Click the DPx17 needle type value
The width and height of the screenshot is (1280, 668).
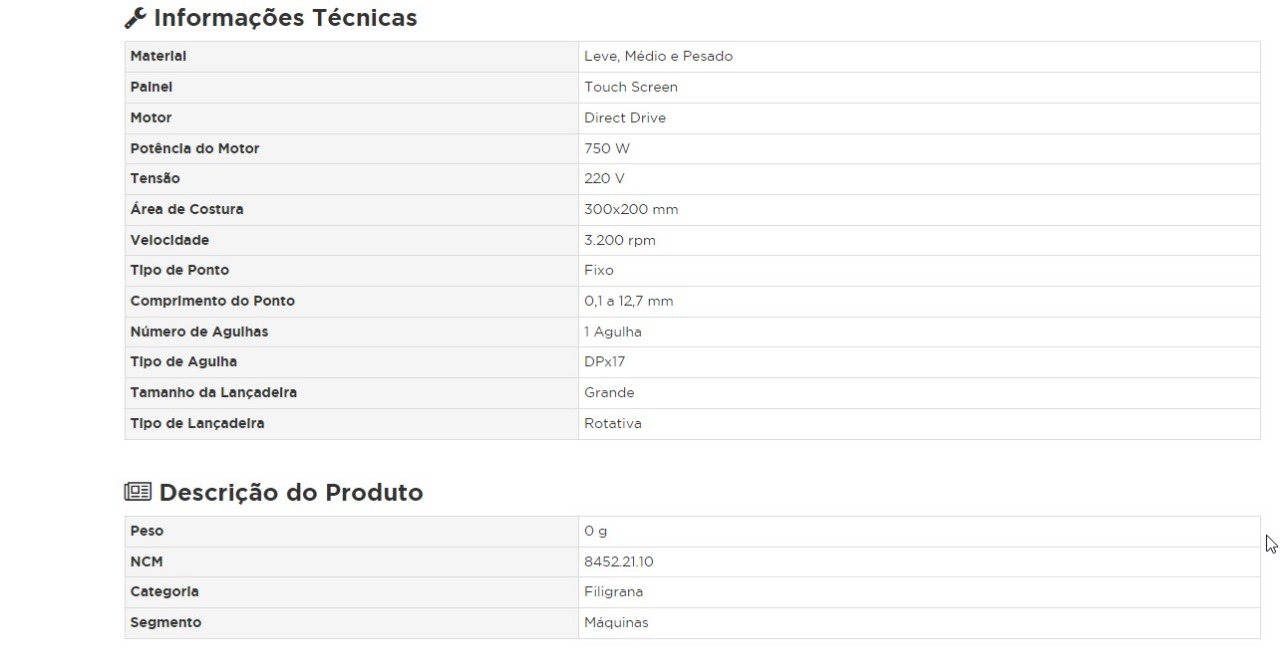[605, 362]
